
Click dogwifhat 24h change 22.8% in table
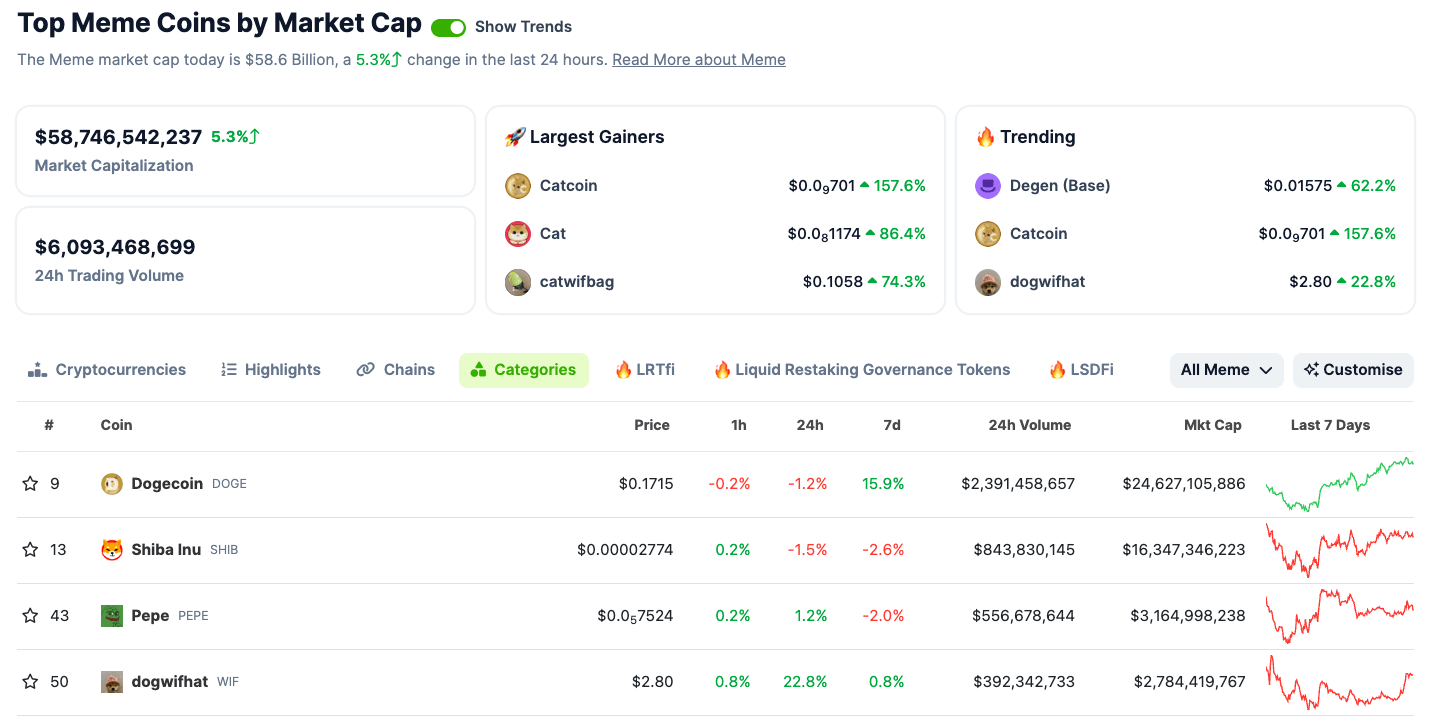pyautogui.click(x=805, y=682)
